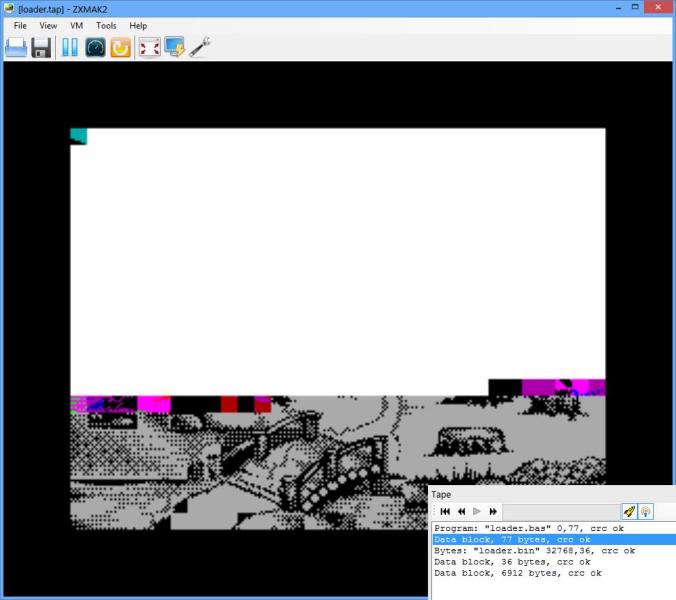The image size is (676, 600).
Task: Open the Tools menu
Action: 106,25
